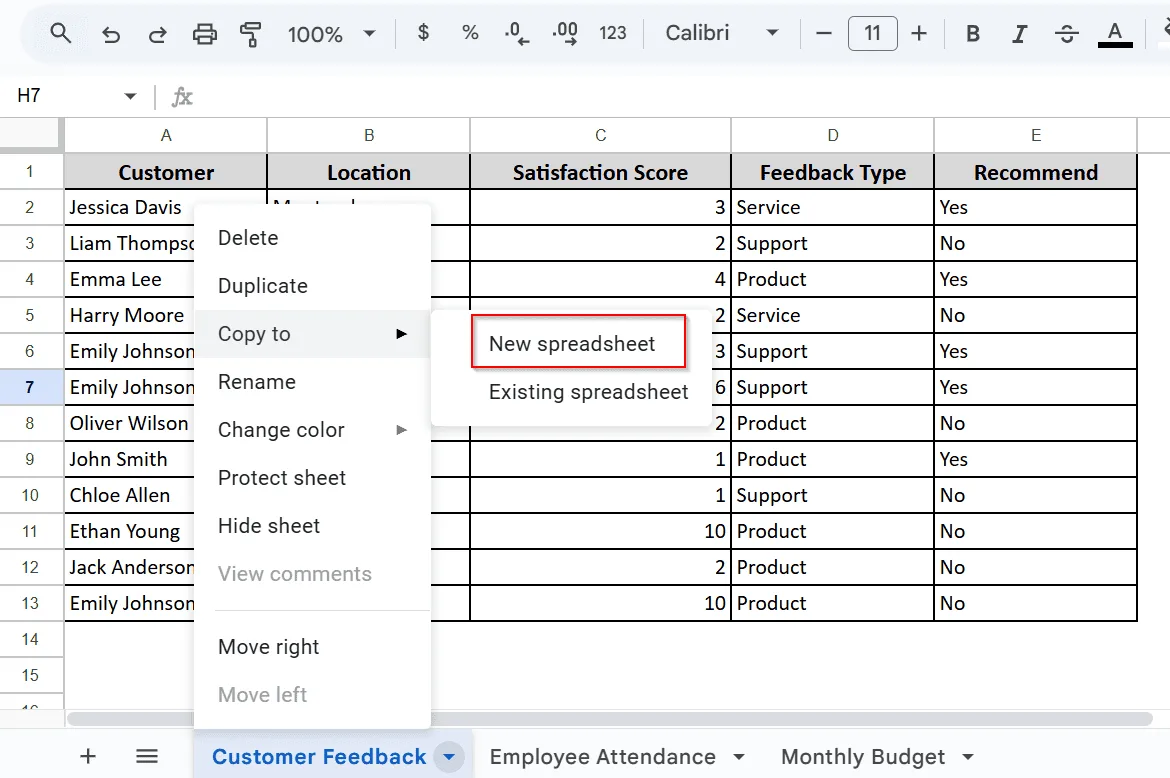Viewport: 1170px width, 778px height.
Task: Click the Name box showing H7
Action: (x=29, y=95)
